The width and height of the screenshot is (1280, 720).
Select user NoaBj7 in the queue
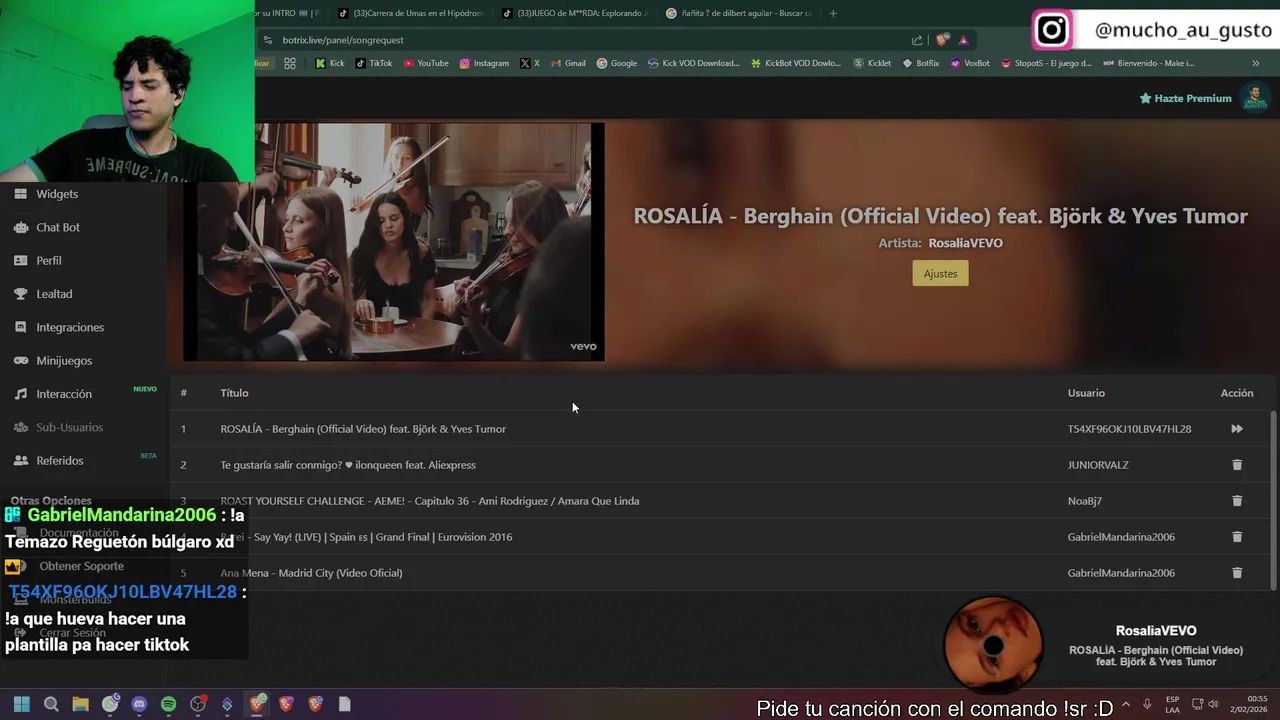(1084, 501)
